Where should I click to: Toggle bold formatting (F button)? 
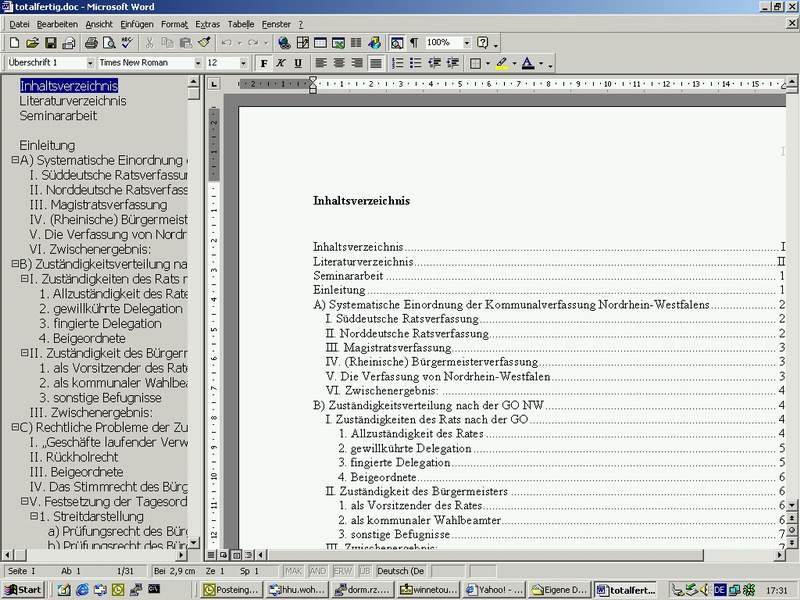coord(264,63)
